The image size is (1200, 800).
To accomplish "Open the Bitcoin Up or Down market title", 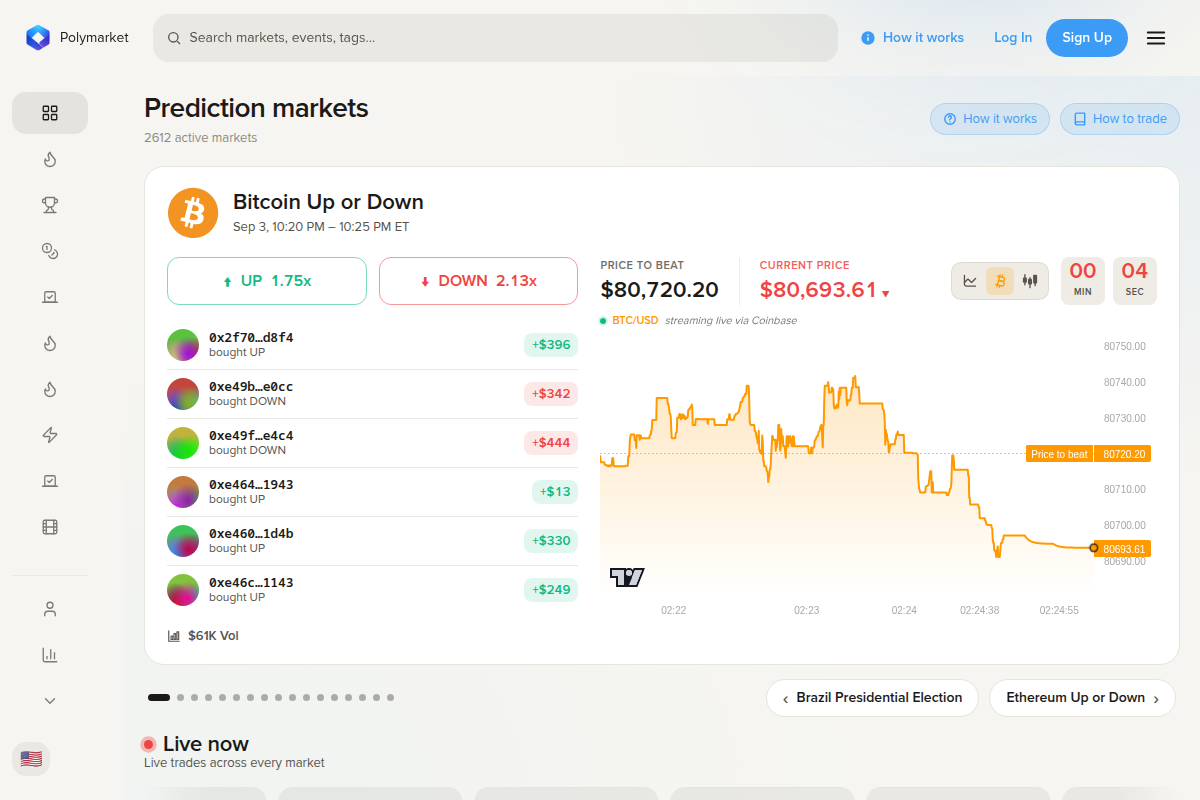I will tap(328, 202).
